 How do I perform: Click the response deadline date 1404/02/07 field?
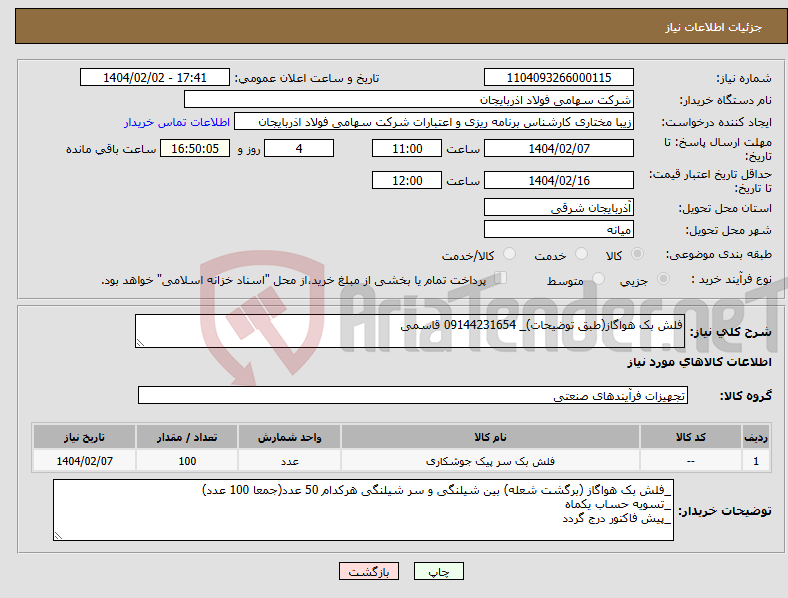[559, 148]
